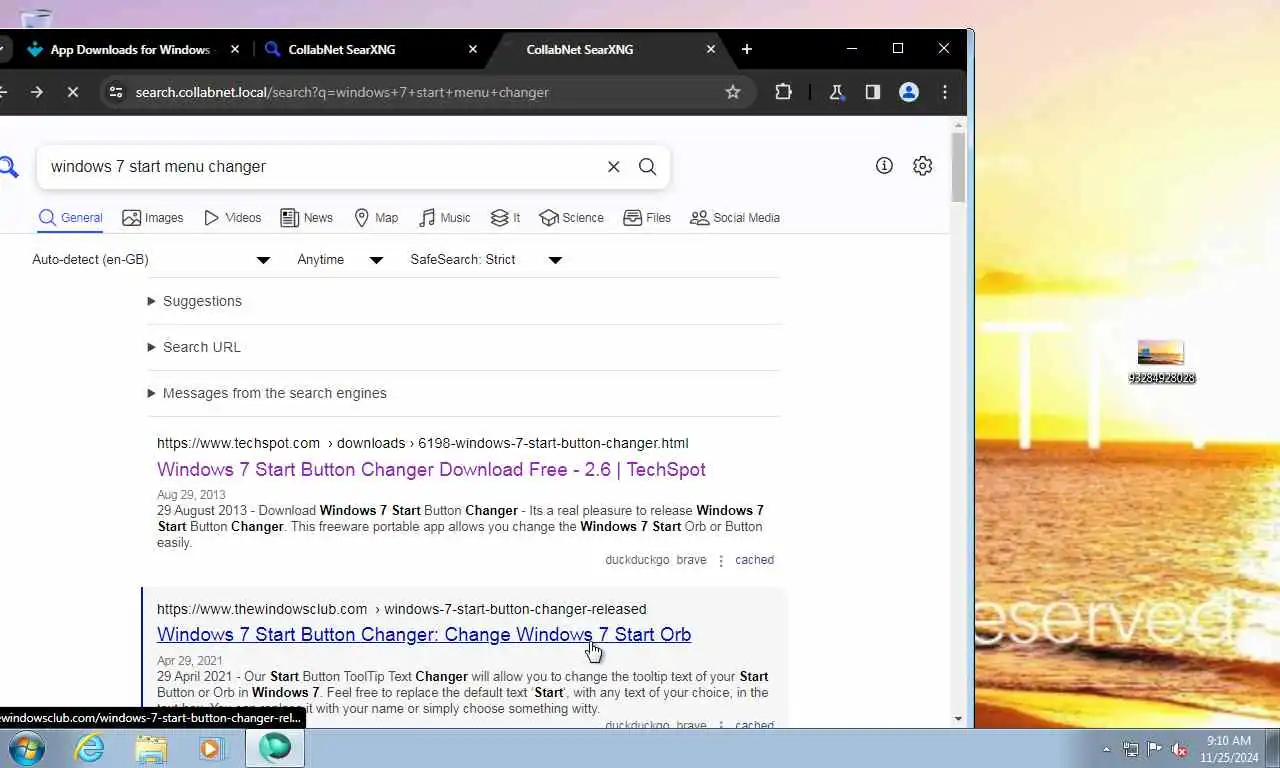Submit search with magnifier button
The image size is (1280, 768).
tap(648, 167)
